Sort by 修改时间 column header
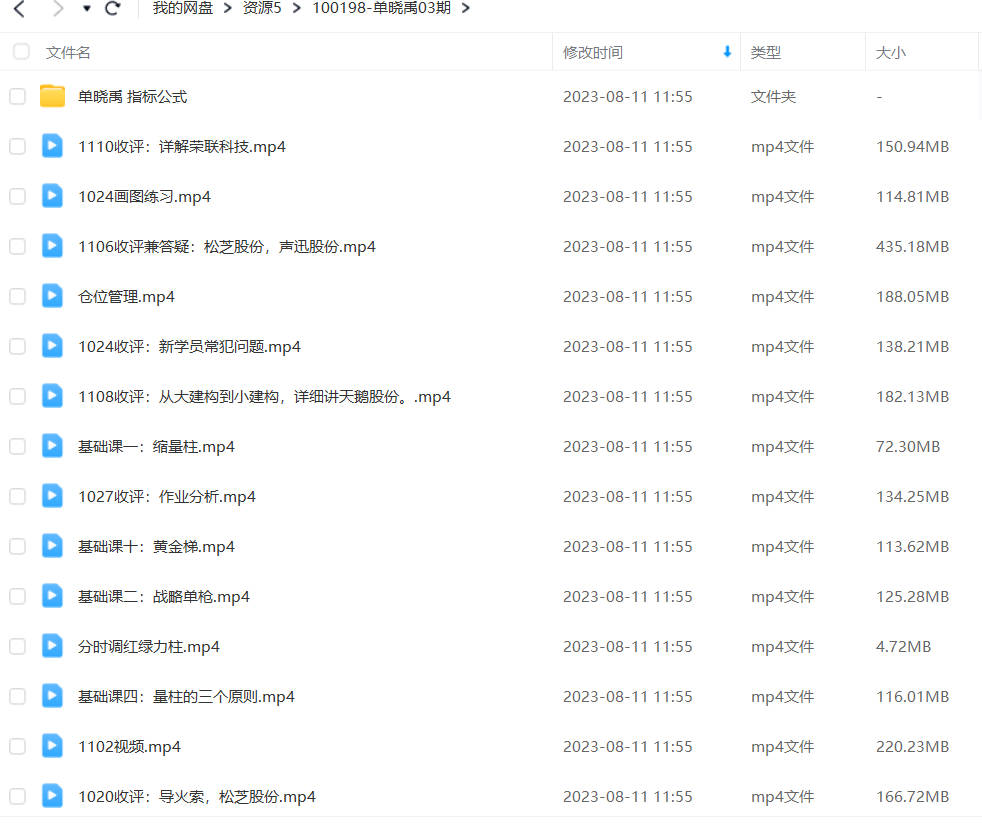The height and width of the screenshot is (827, 982). coord(592,53)
